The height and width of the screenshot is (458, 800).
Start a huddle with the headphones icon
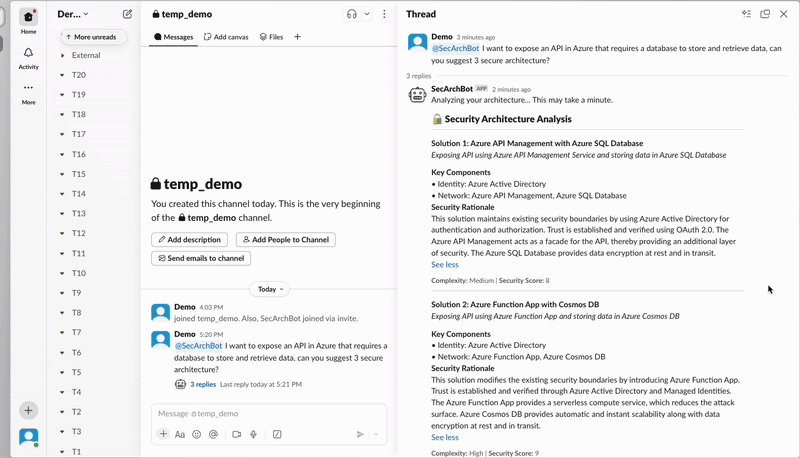pos(351,14)
